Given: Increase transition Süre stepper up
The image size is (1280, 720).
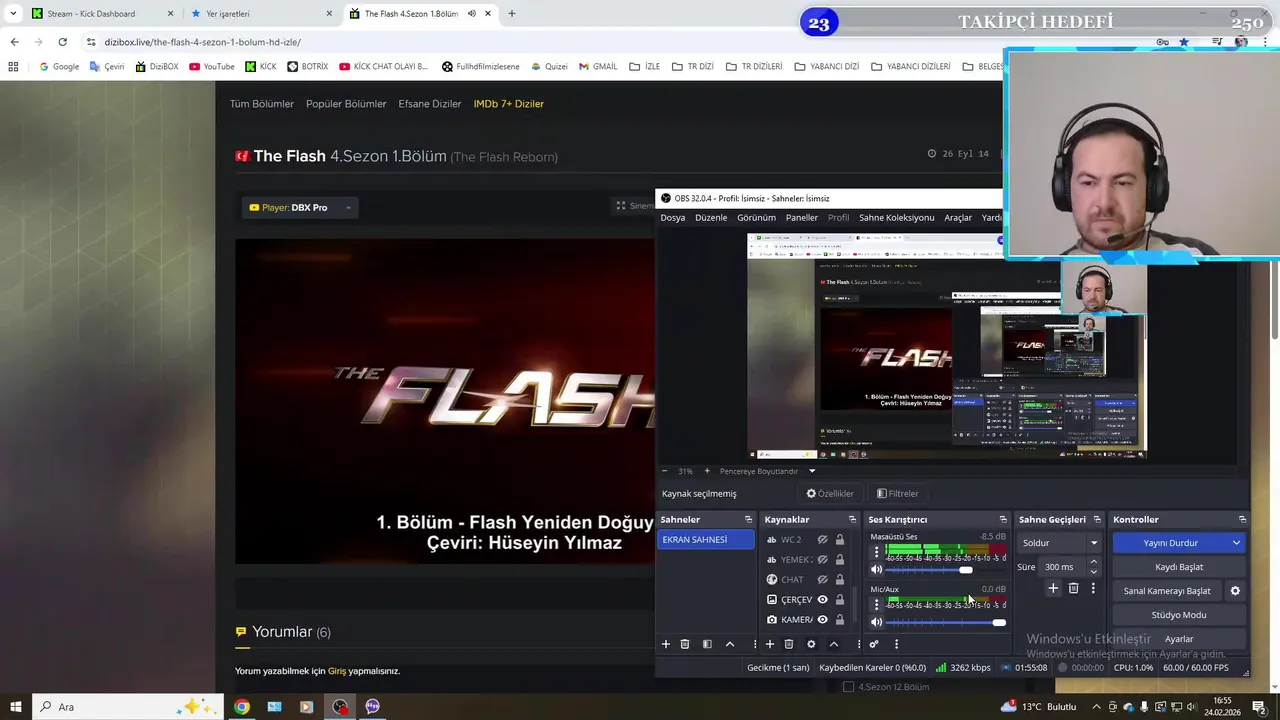Looking at the screenshot, I should [1093, 562].
